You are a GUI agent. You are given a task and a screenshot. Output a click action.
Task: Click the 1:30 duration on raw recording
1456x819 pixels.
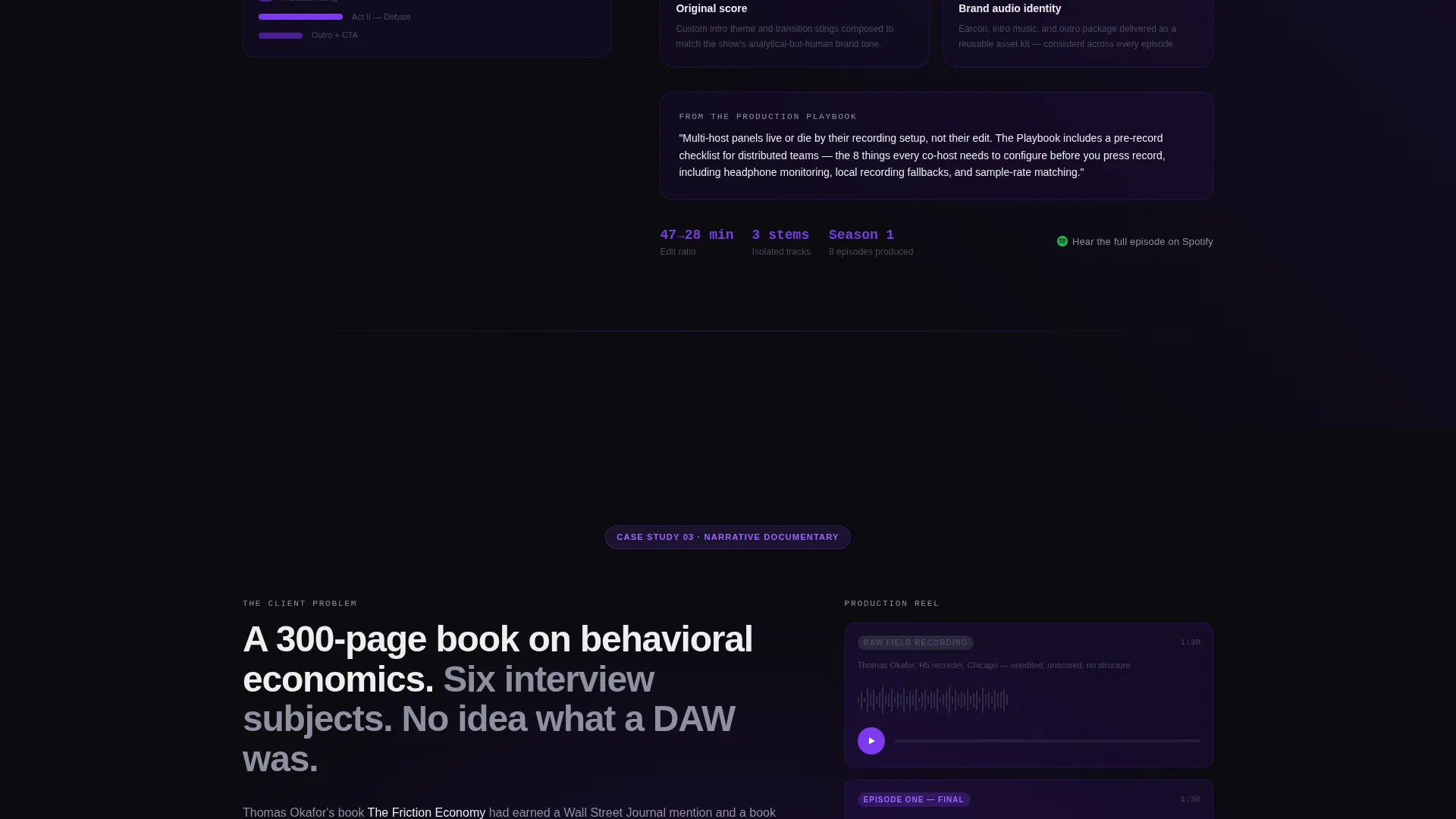(1190, 642)
